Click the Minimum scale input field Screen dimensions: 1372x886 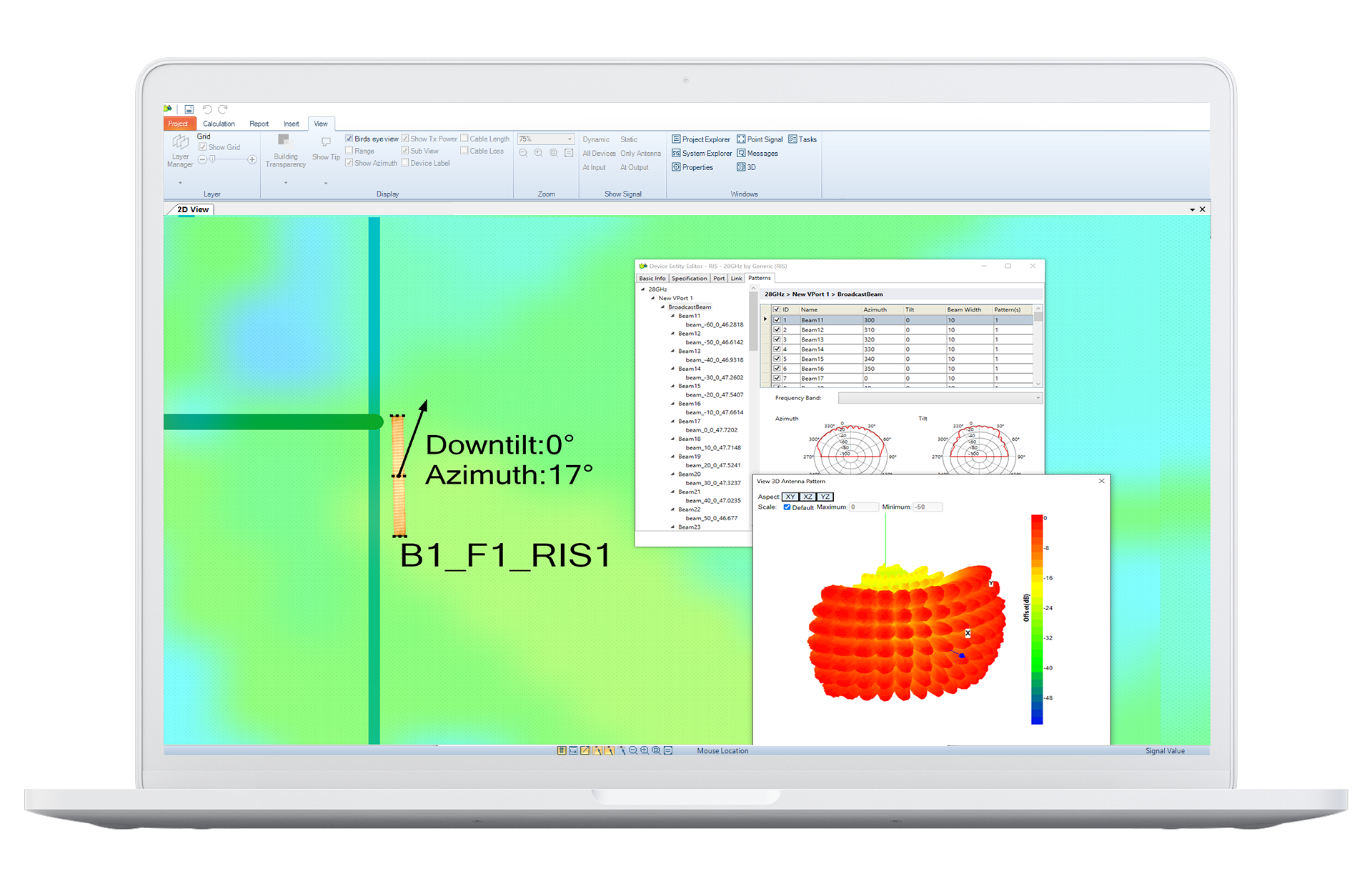(x=928, y=507)
